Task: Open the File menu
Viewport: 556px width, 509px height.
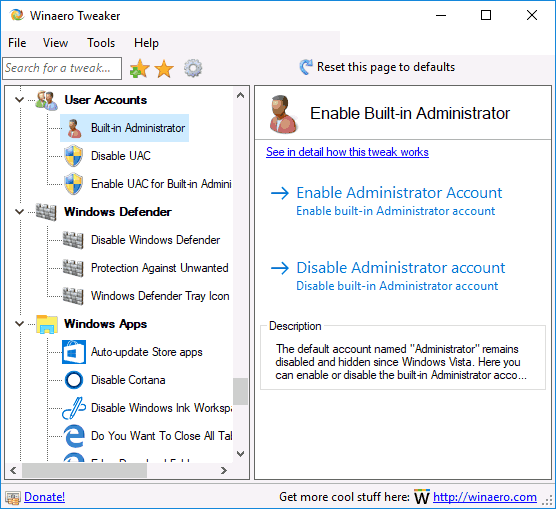Action: point(17,43)
